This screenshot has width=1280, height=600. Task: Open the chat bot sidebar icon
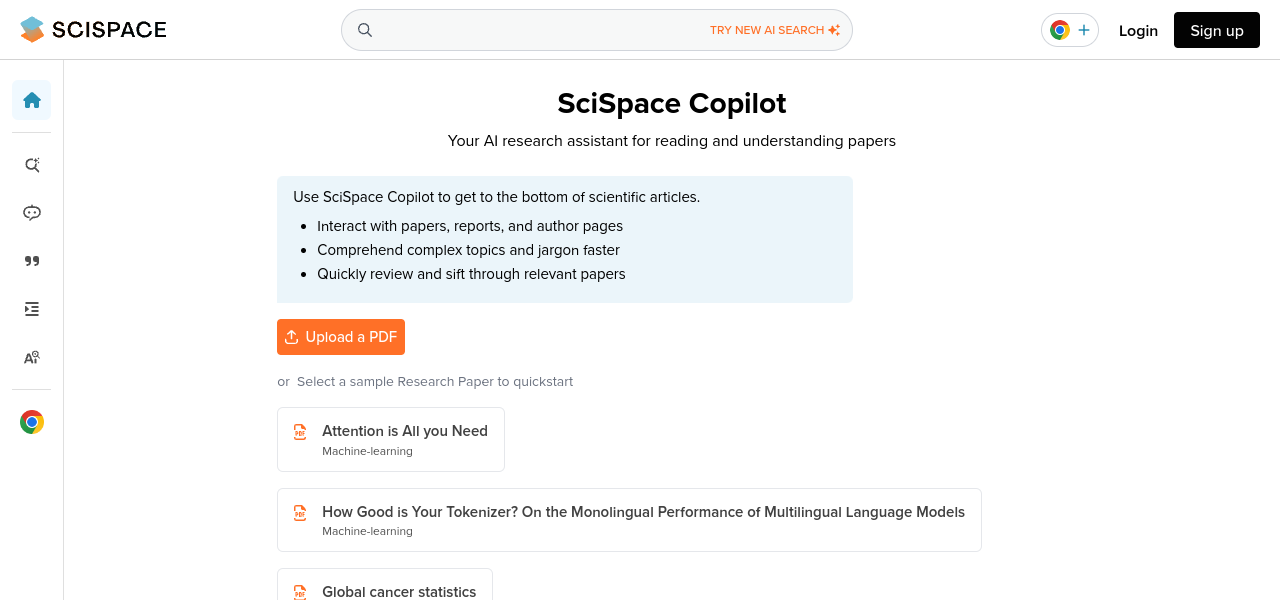[x=32, y=212]
